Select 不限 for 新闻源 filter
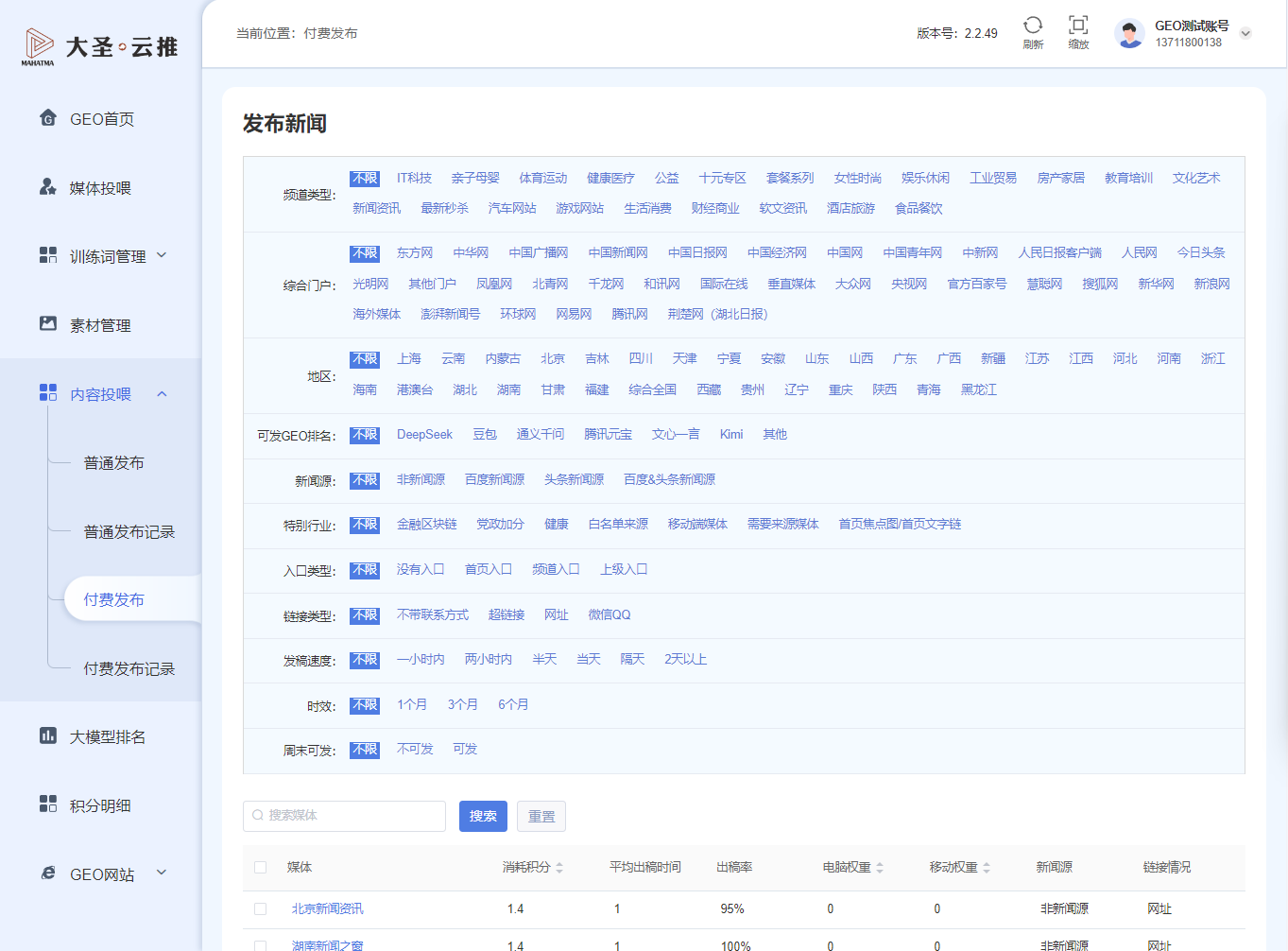Image resolution: width=1288 pixels, height=951 pixels. pos(365,480)
